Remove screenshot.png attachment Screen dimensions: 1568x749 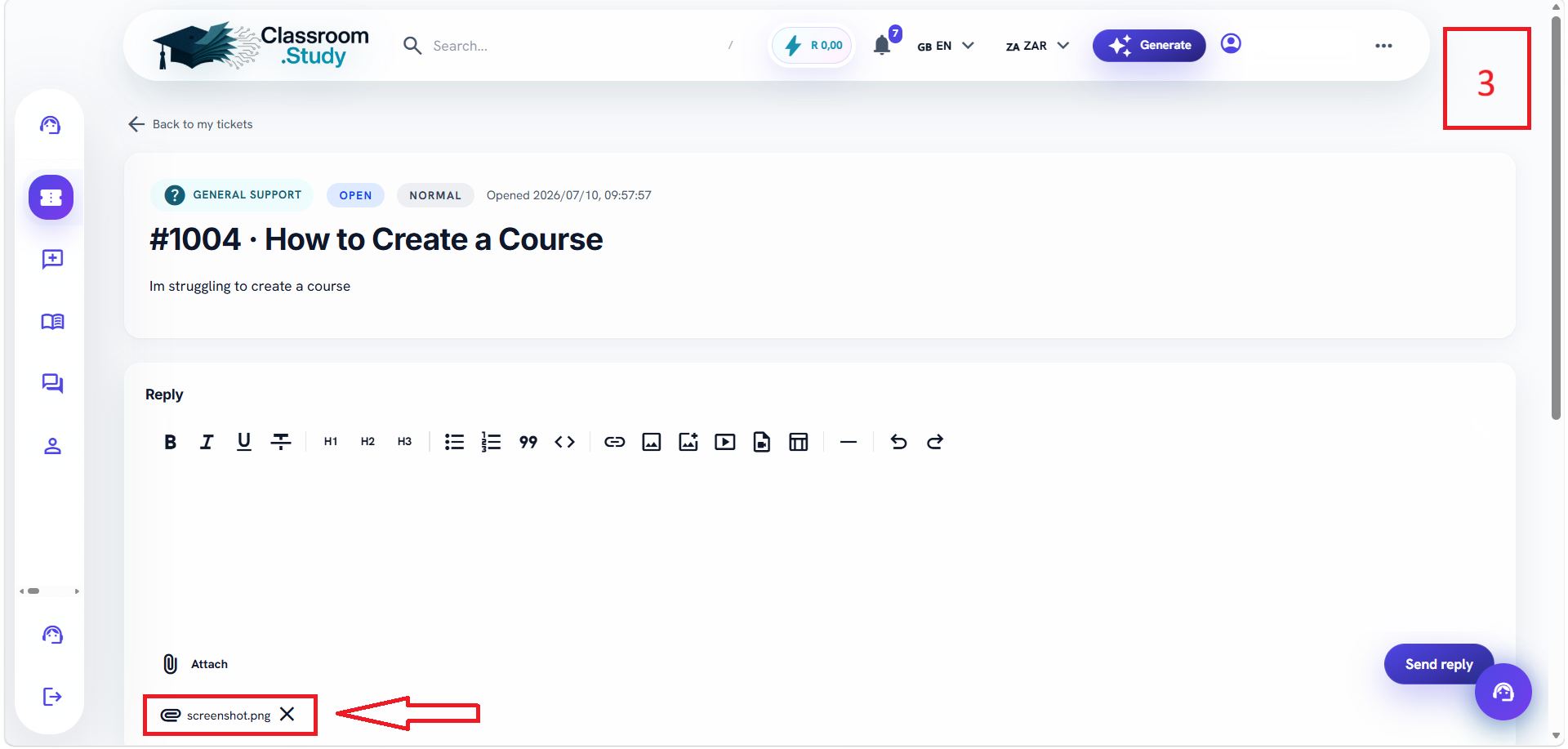[x=287, y=714]
